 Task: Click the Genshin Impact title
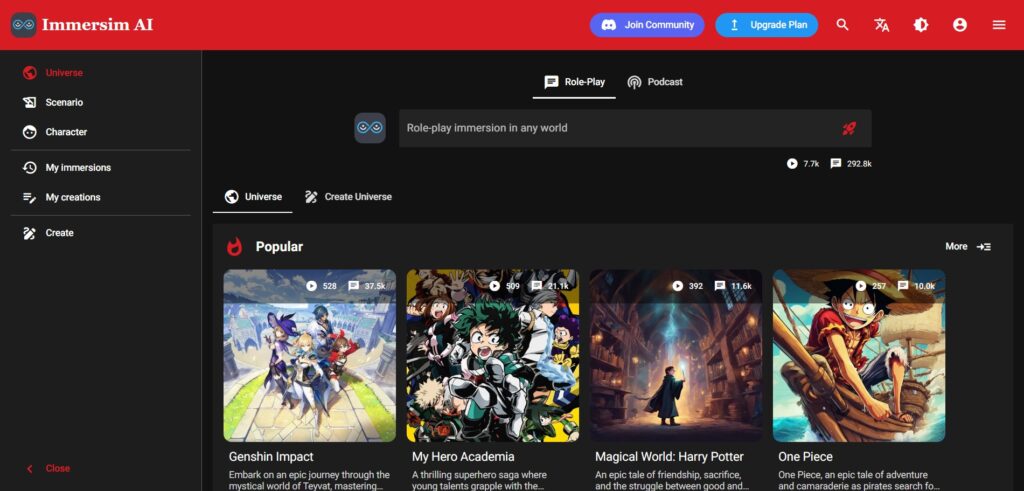[x=271, y=456]
